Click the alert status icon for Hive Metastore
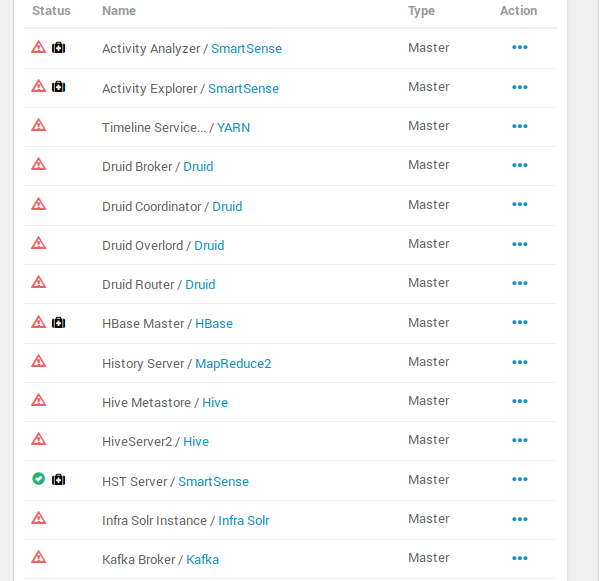Viewport: 602px width, 581px height. point(39,400)
